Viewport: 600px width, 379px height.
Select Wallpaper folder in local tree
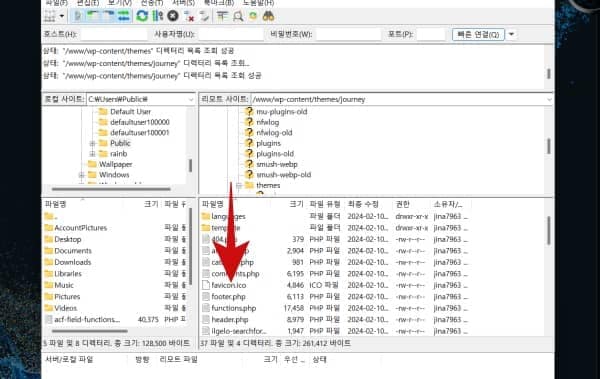click(116, 164)
